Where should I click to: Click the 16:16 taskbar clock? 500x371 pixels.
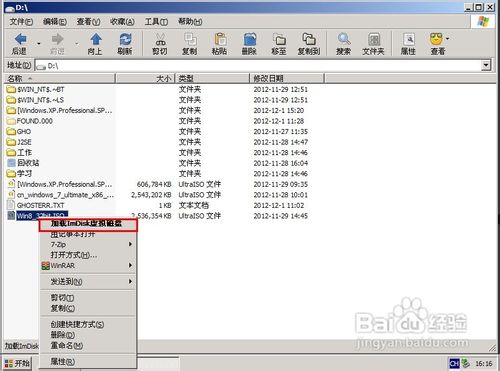click(484, 363)
